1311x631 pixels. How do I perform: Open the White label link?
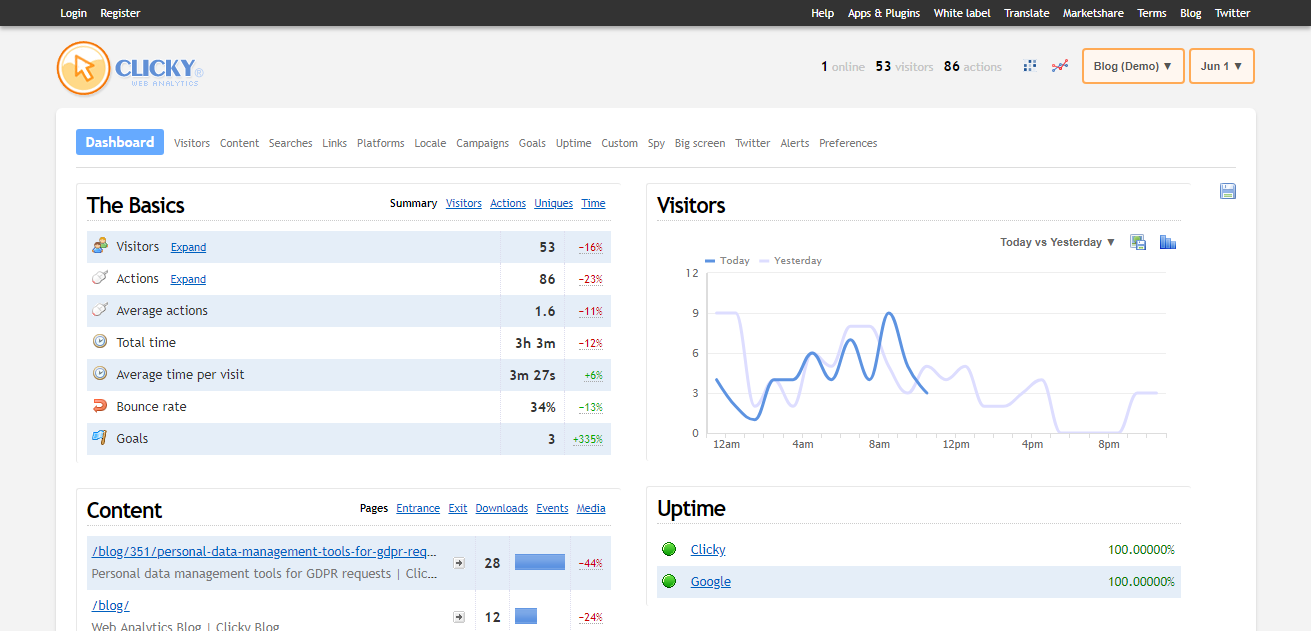(x=962, y=13)
